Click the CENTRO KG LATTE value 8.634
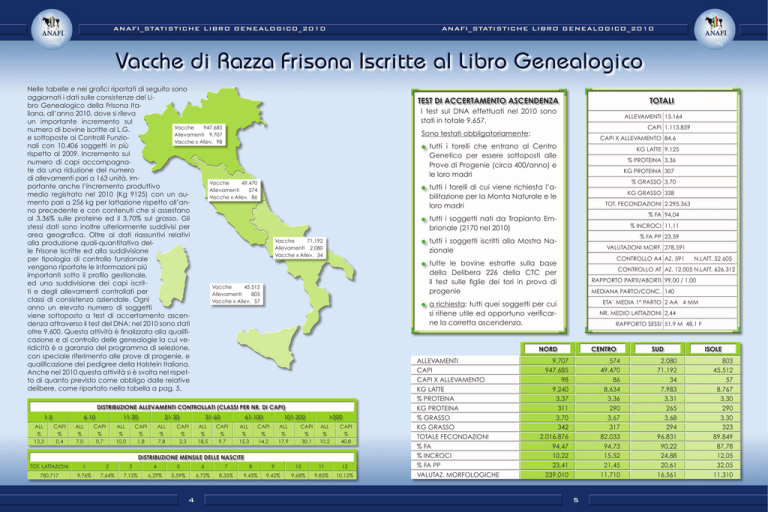The width and height of the screenshot is (768, 512). (611, 389)
